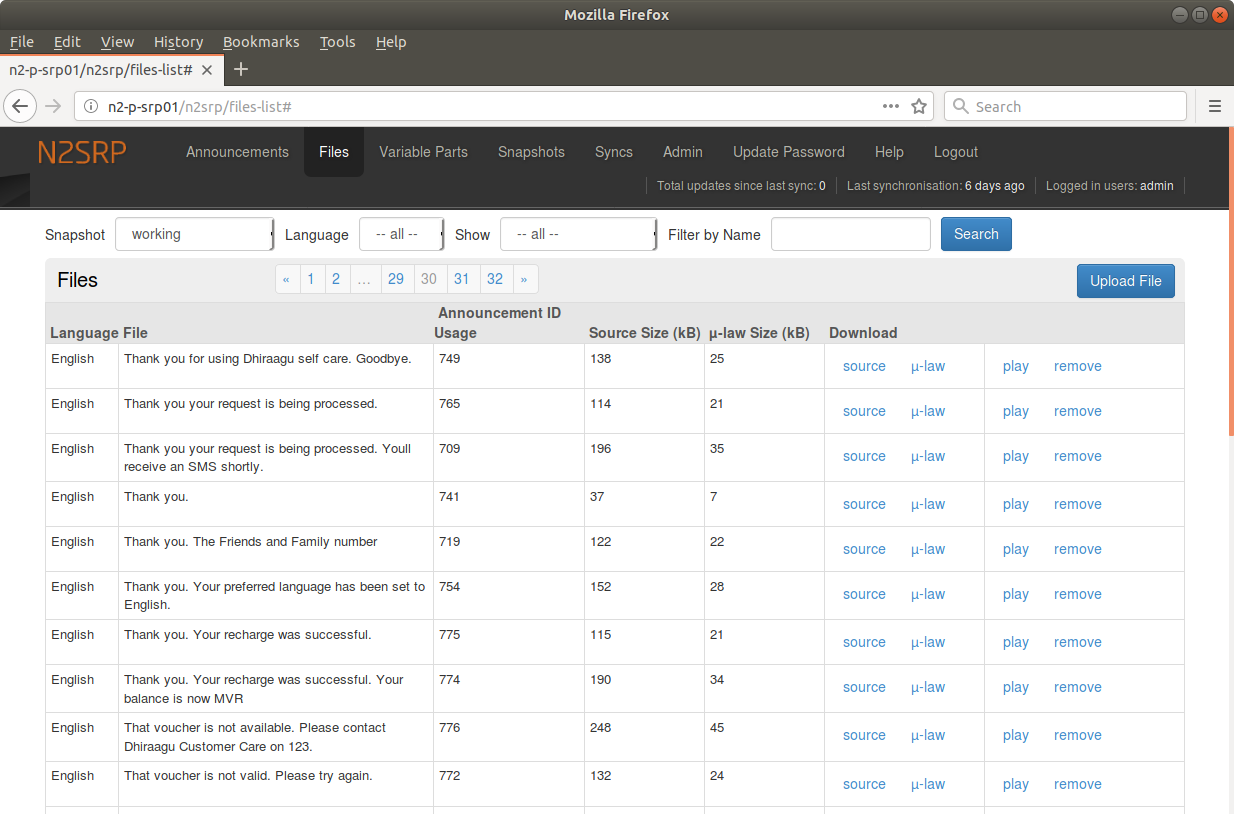This screenshot has height=814, width=1234.
Task: Open a new tab with the plus button
Action: point(240,69)
